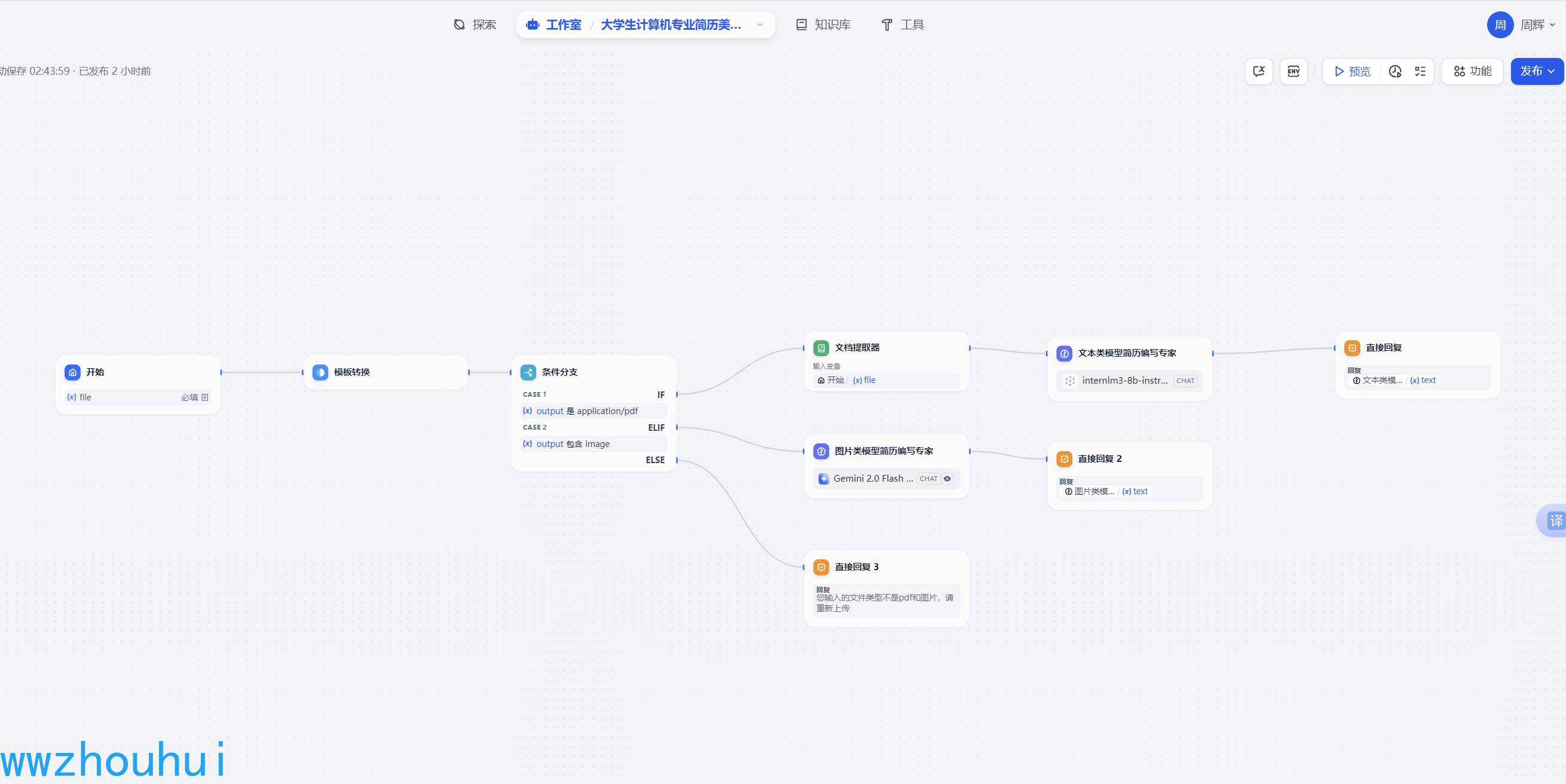
Task: Expand the 发布 publish dropdown
Action: pos(1552,72)
